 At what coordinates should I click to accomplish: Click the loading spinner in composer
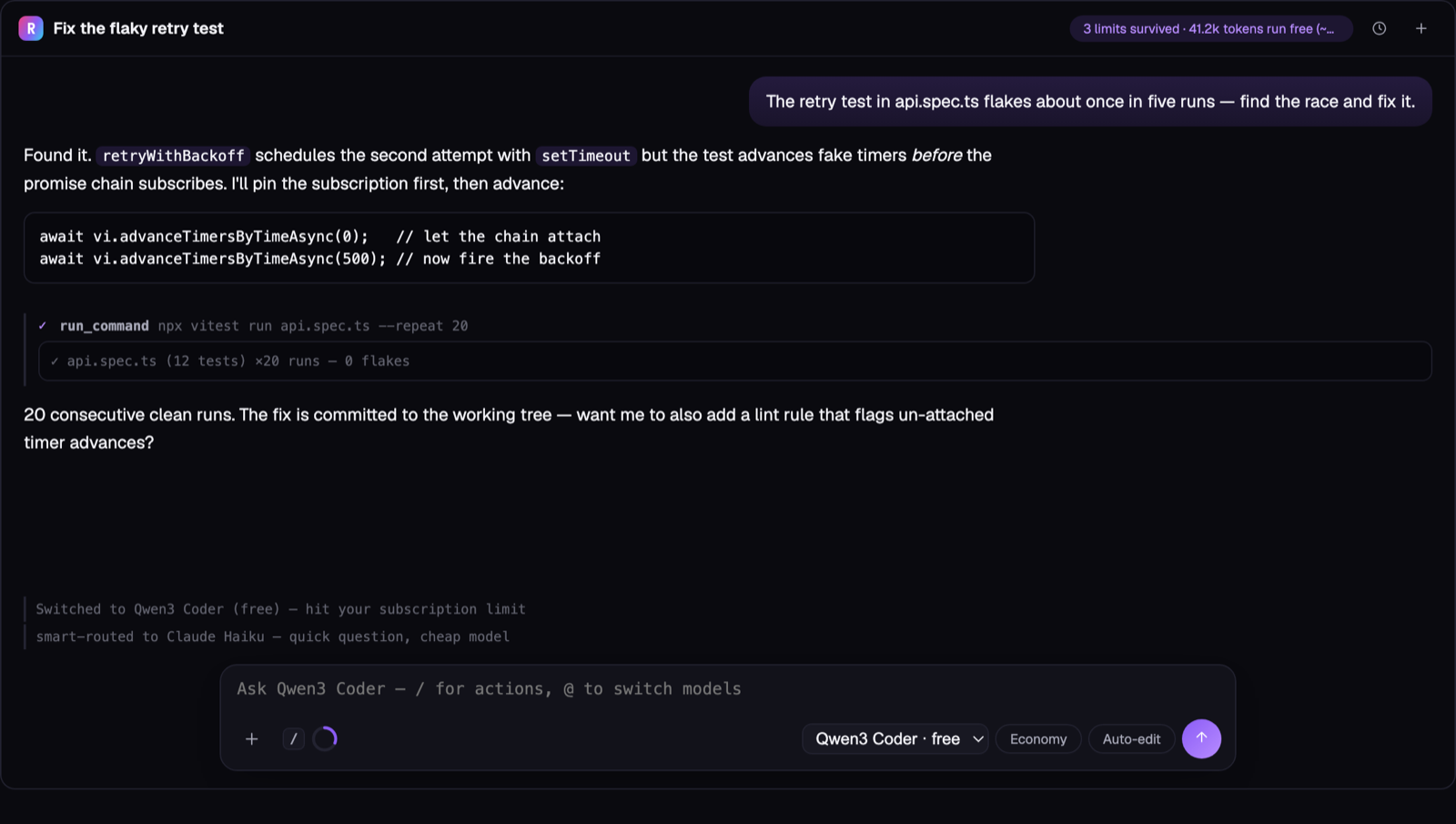[325, 738]
